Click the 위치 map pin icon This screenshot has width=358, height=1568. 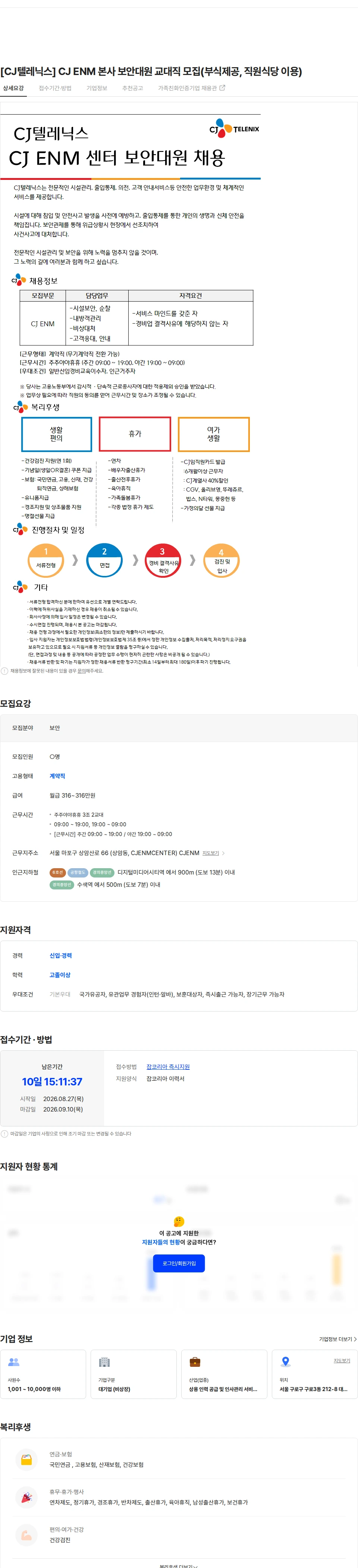click(x=285, y=1362)
